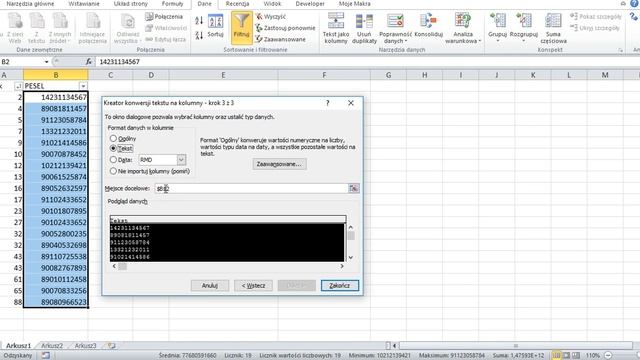Open the RMD date format dropdown
Viewport: 640px width, 360px height.
181,160
